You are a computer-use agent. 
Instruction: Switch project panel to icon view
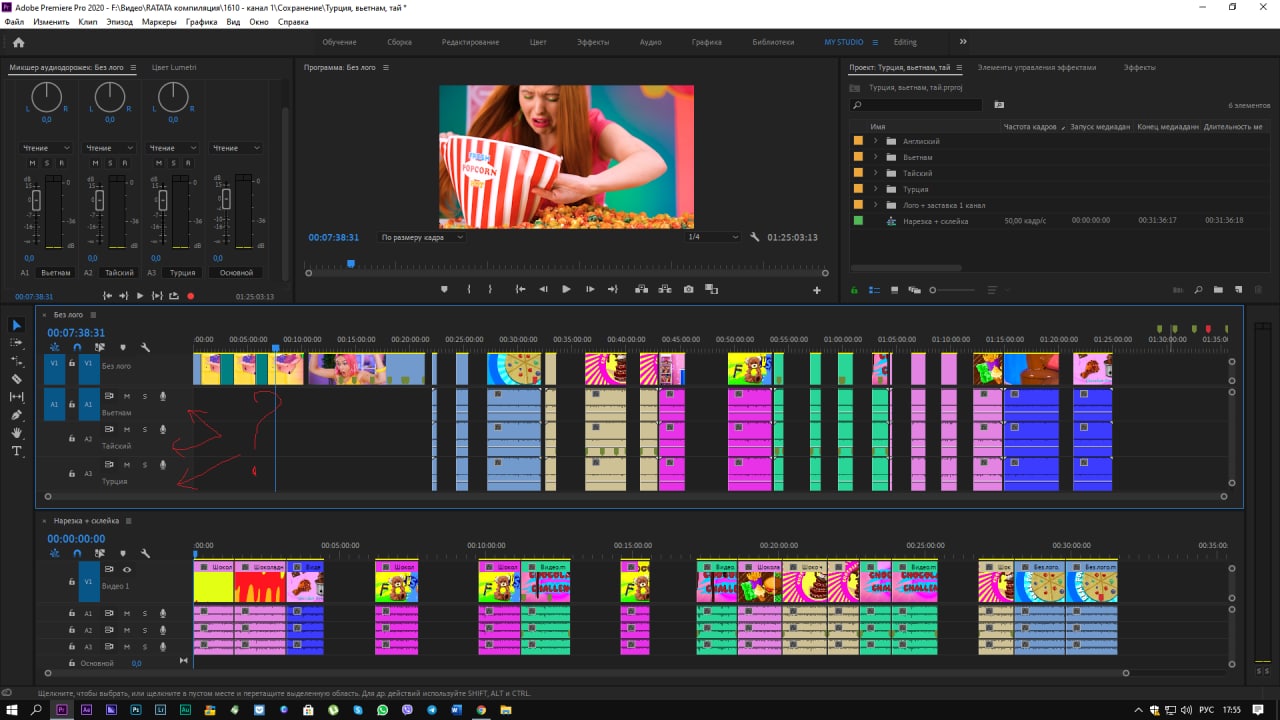pyautogui.click(x=894, y=290)
